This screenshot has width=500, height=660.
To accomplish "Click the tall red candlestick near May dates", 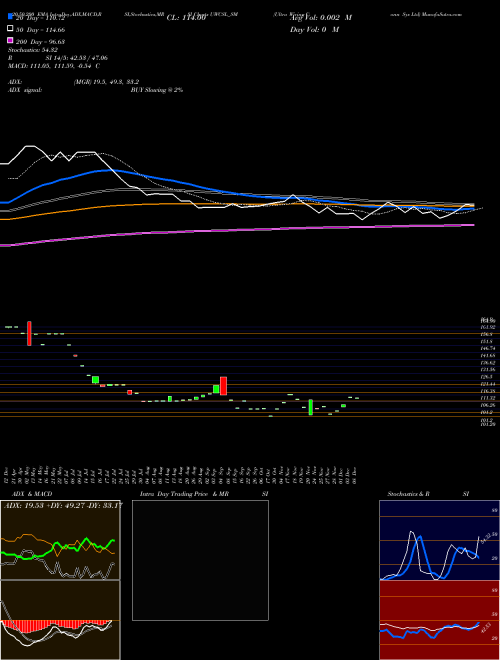I will (29, 333).
